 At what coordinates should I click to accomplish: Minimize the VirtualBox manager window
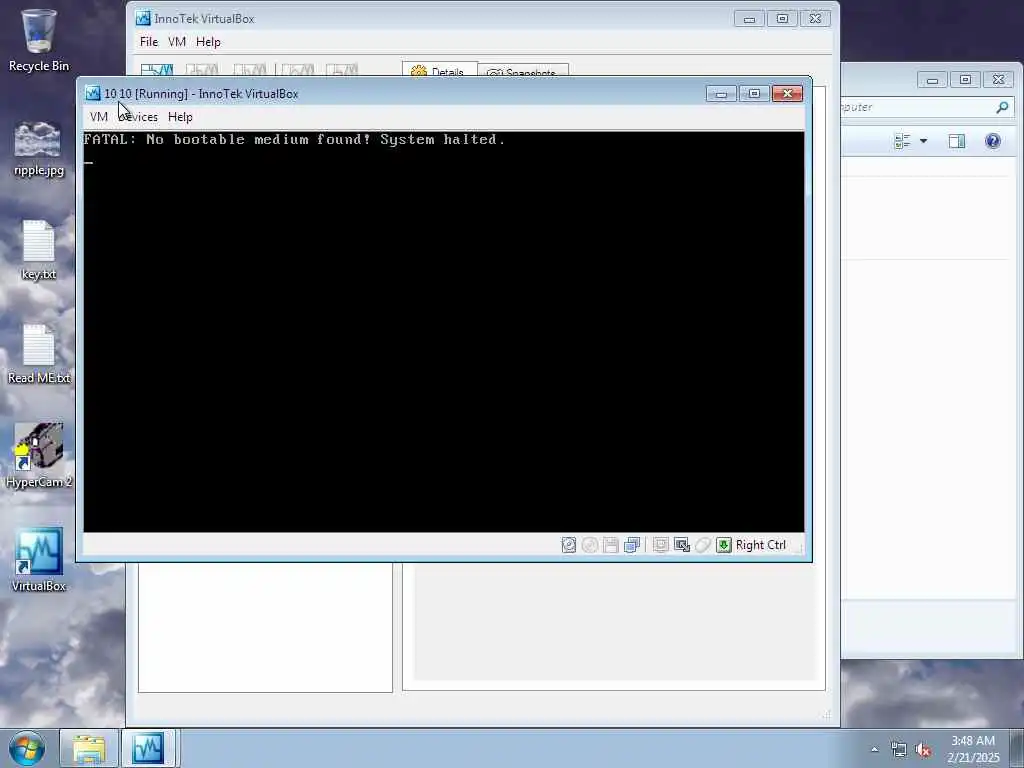point(749,20)
